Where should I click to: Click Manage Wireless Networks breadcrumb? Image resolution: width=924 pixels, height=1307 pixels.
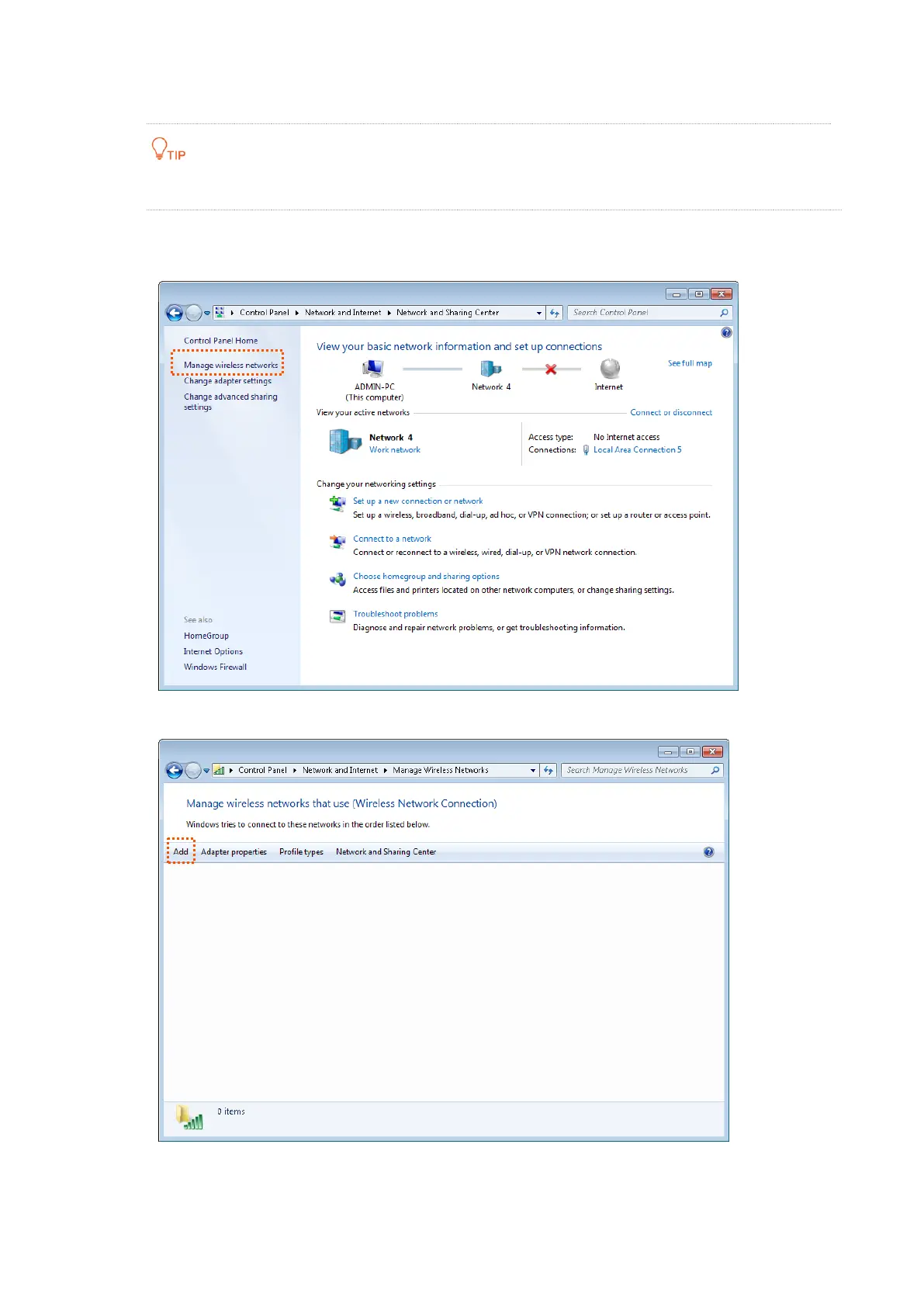coord(441,771)
